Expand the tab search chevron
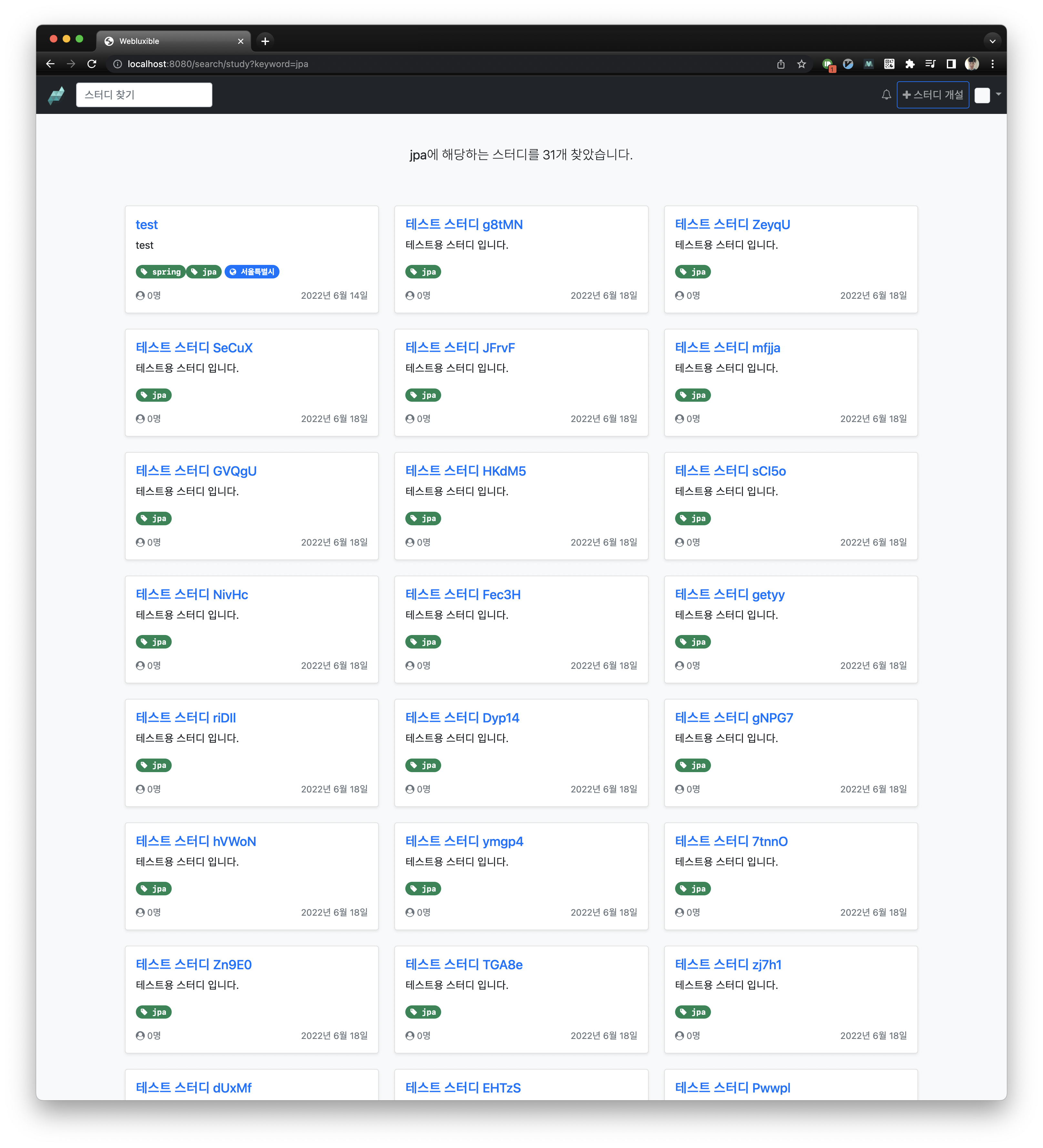1043x1148 pixels. pos(992,41)
